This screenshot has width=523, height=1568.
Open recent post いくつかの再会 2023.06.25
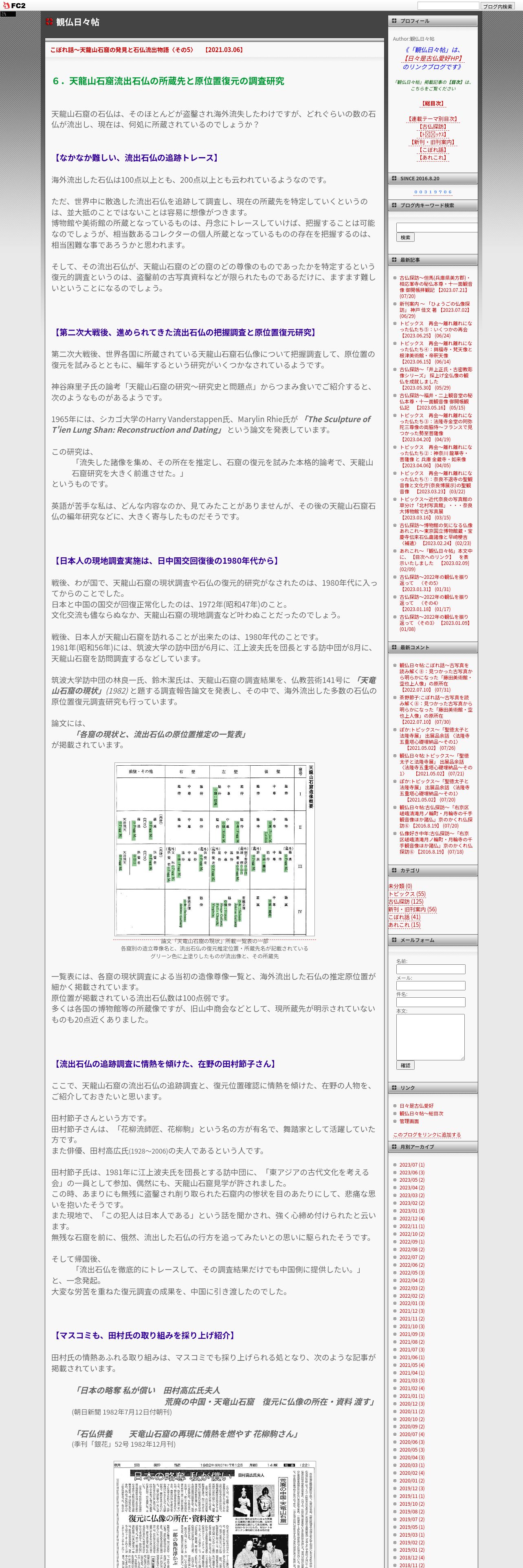436,329
